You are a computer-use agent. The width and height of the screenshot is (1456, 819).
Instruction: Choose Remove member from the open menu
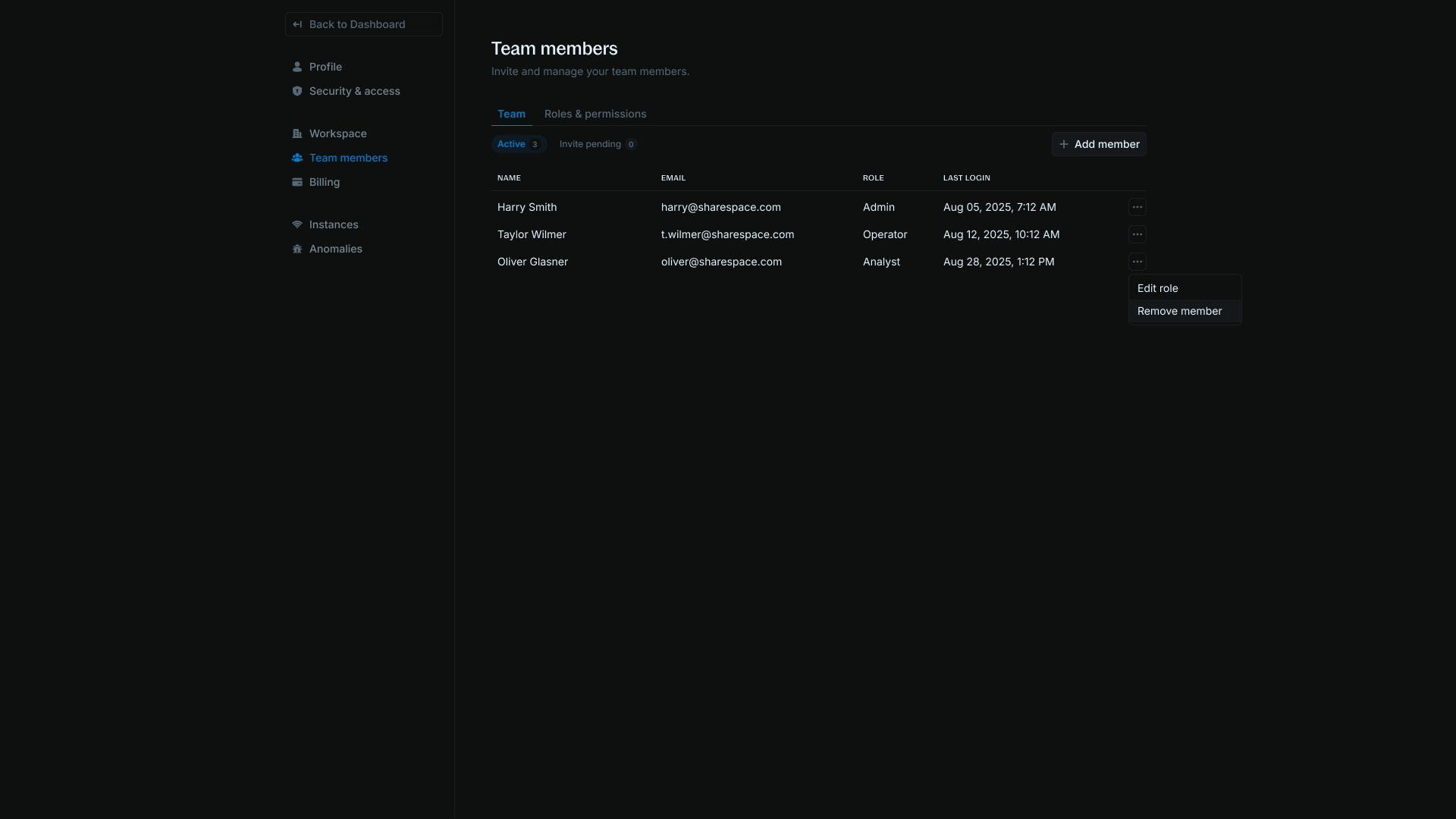1179,311
